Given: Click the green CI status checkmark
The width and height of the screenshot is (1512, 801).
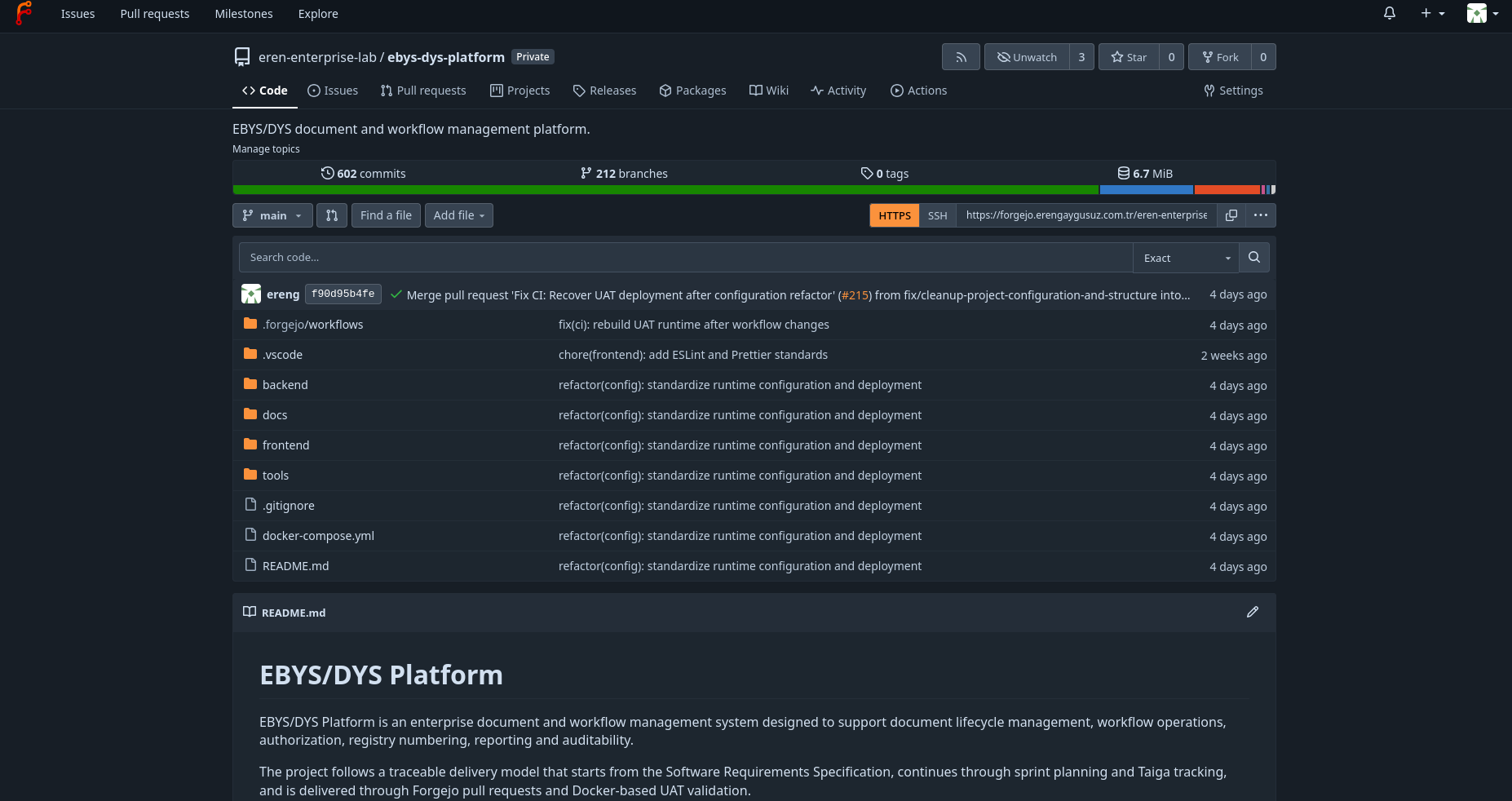Looking at the screenshot, I should tap(396, 294).
